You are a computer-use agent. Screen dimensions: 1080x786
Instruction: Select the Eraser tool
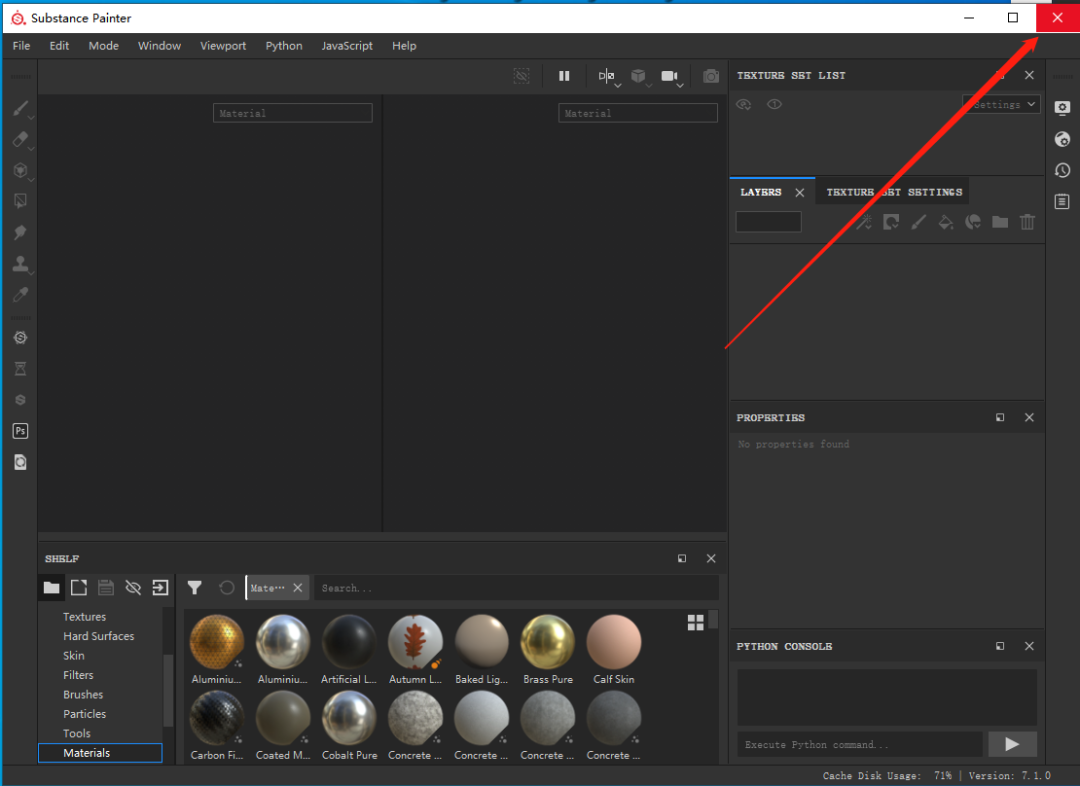point(20,139)
